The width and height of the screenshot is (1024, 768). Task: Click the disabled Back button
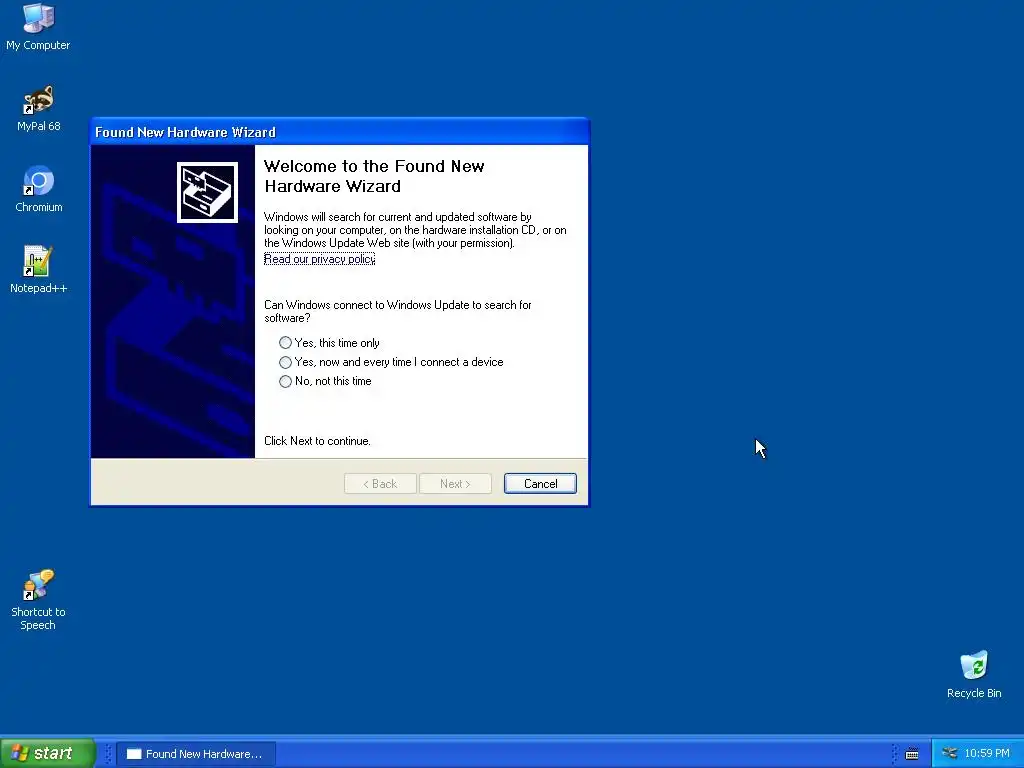[380, 484]
